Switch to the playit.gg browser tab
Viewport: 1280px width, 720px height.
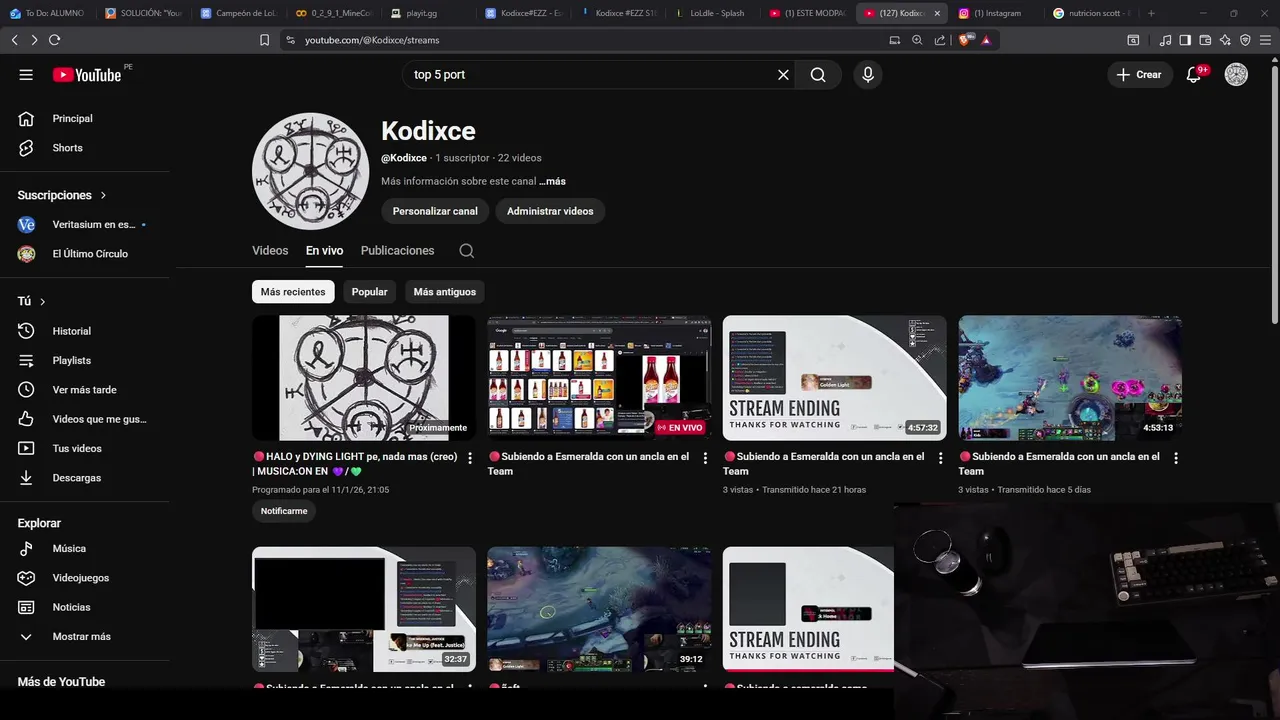(423, 13)
